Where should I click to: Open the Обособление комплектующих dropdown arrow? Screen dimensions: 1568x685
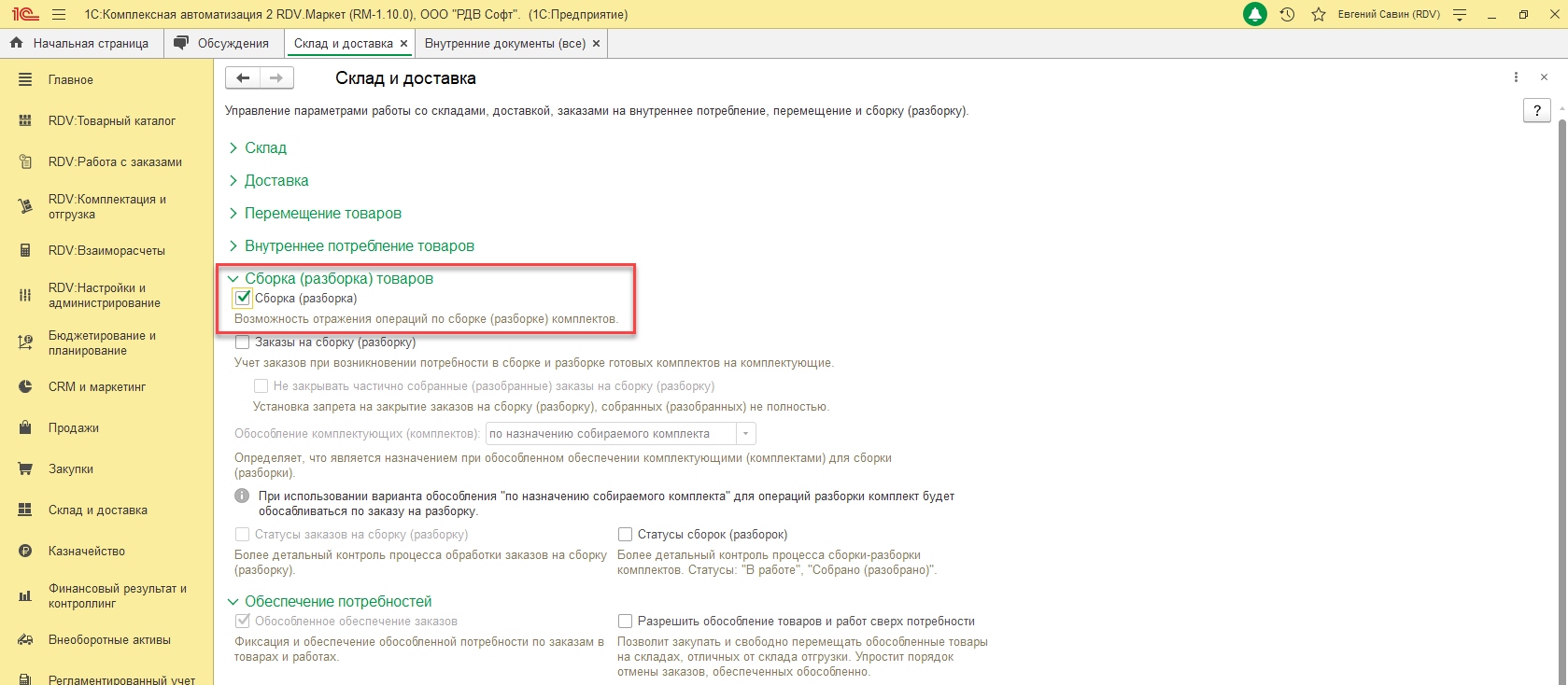(x=745, y=434)
